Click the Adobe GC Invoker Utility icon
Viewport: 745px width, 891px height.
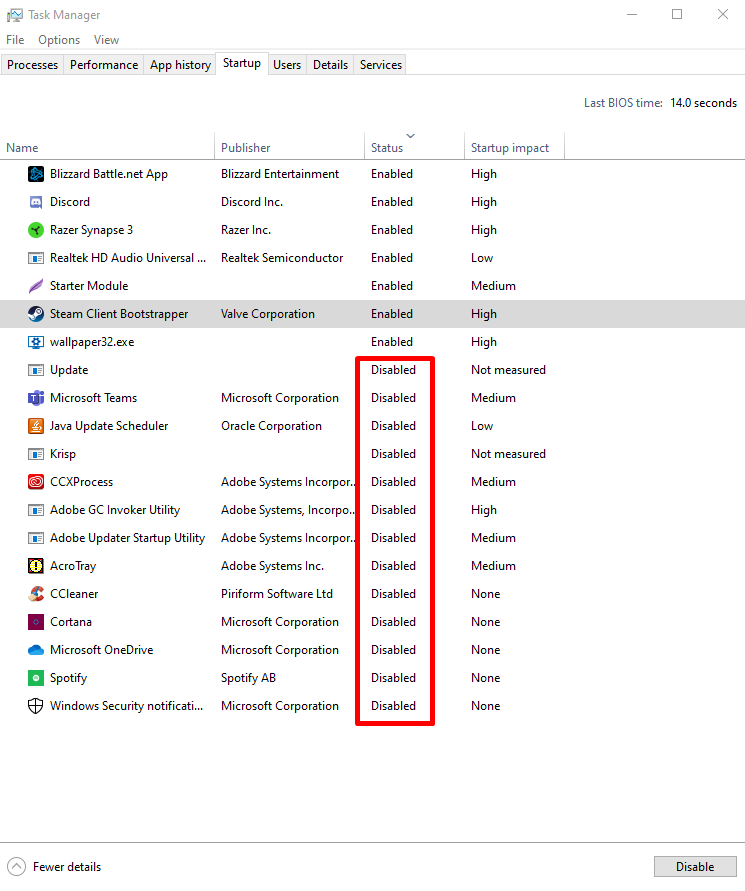pos(36,510)
